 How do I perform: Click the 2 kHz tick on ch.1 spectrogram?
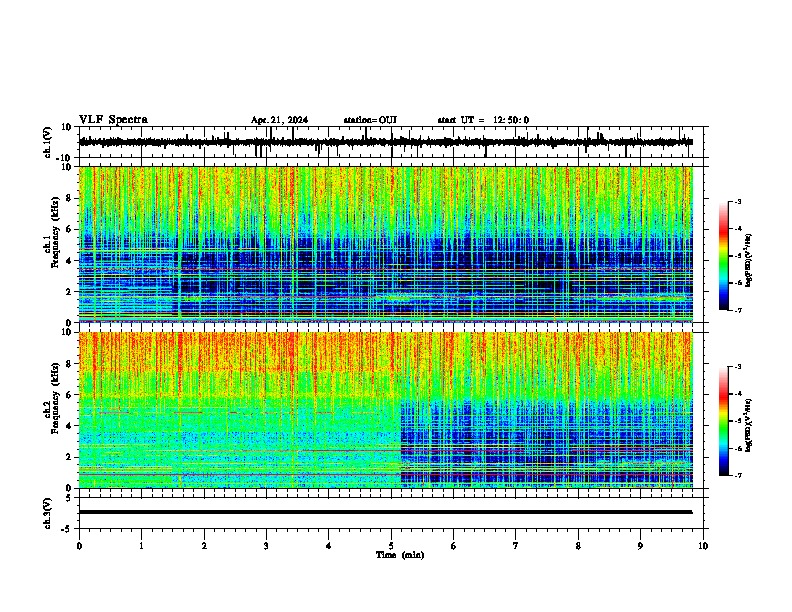tap(69, 292)
